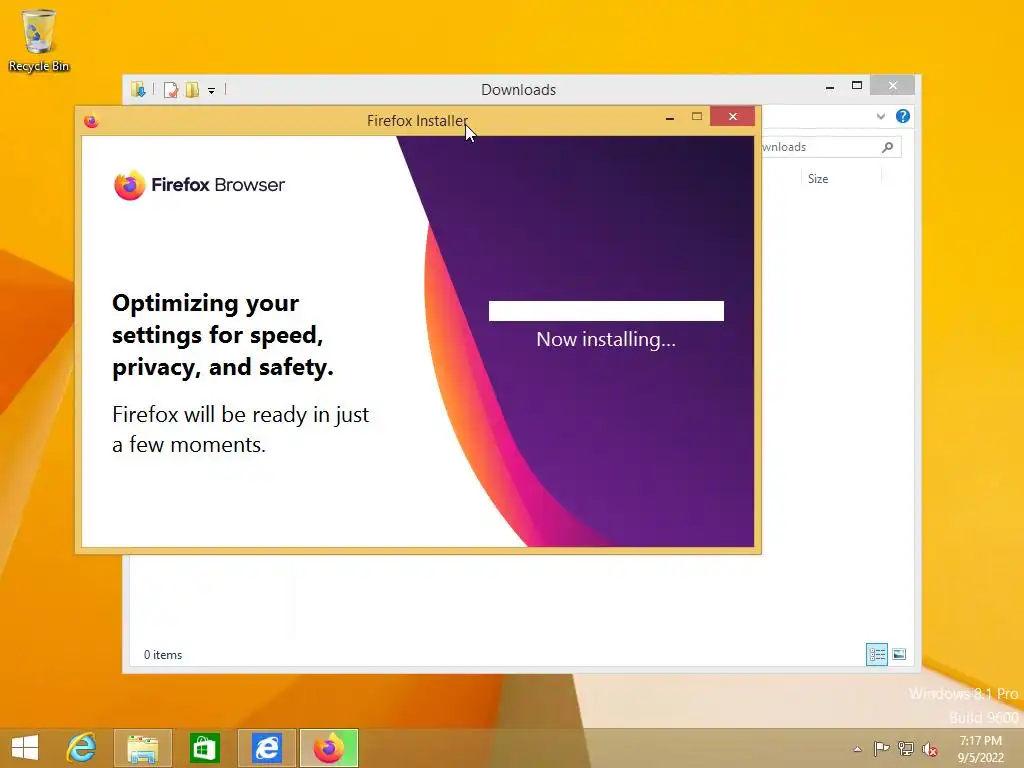Sort by the Size column header
This screenshot has height=768, width=1024.
tap(840, 178)
